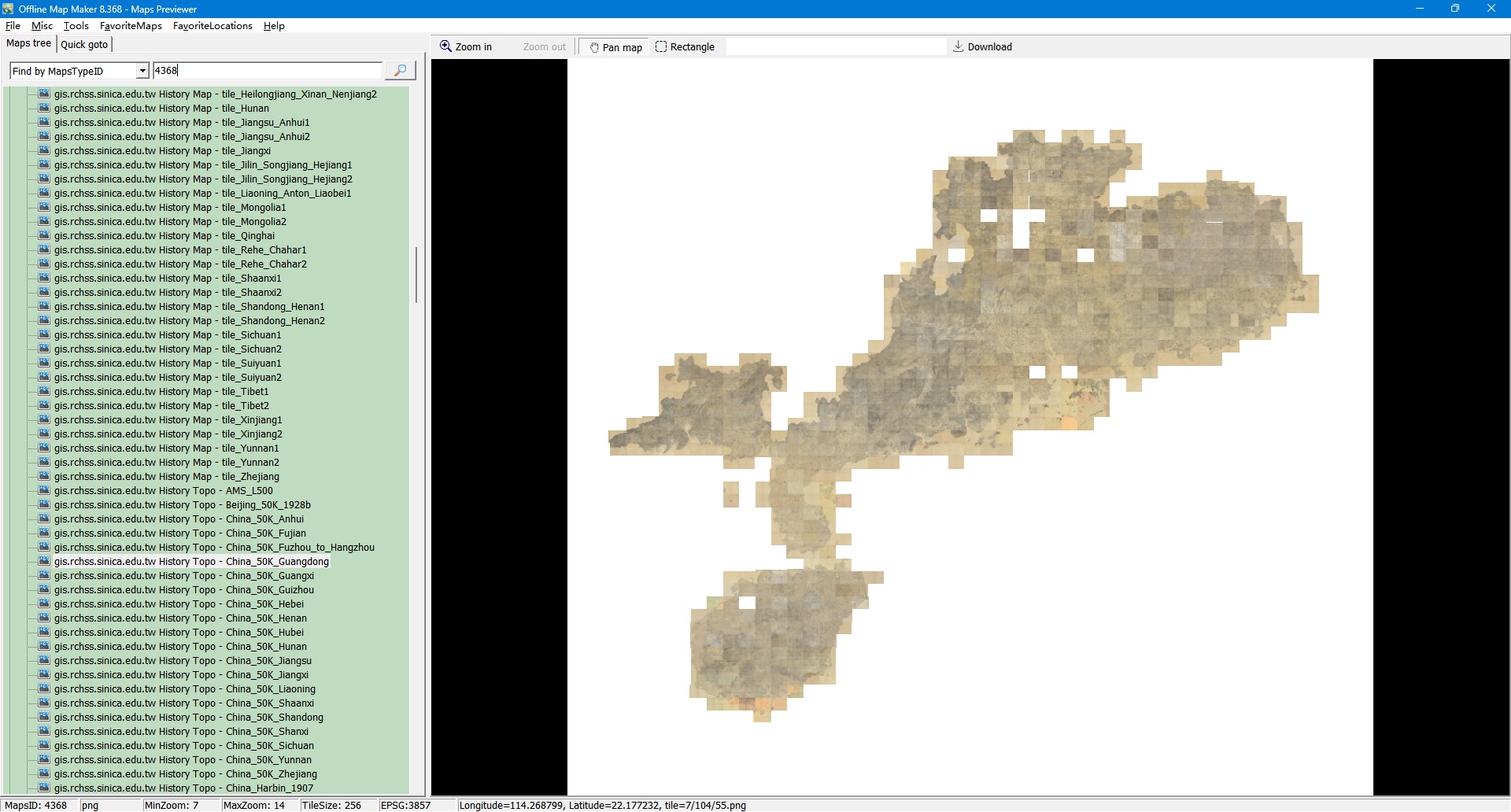Click icon beside tile_Hunan map entry
The width and height of the screenshot is (1511, 812).
(44, 109)
